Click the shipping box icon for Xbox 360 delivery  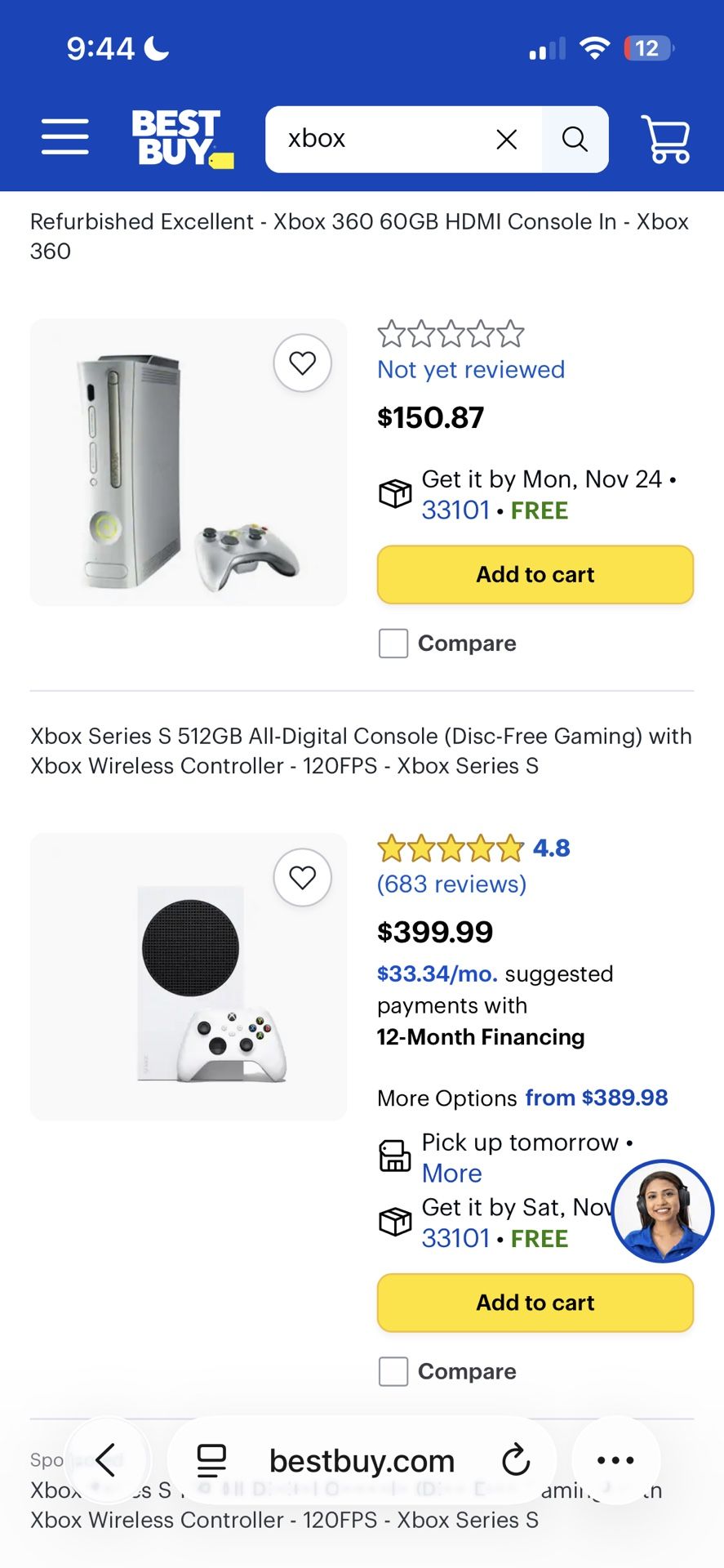point(395,493)
